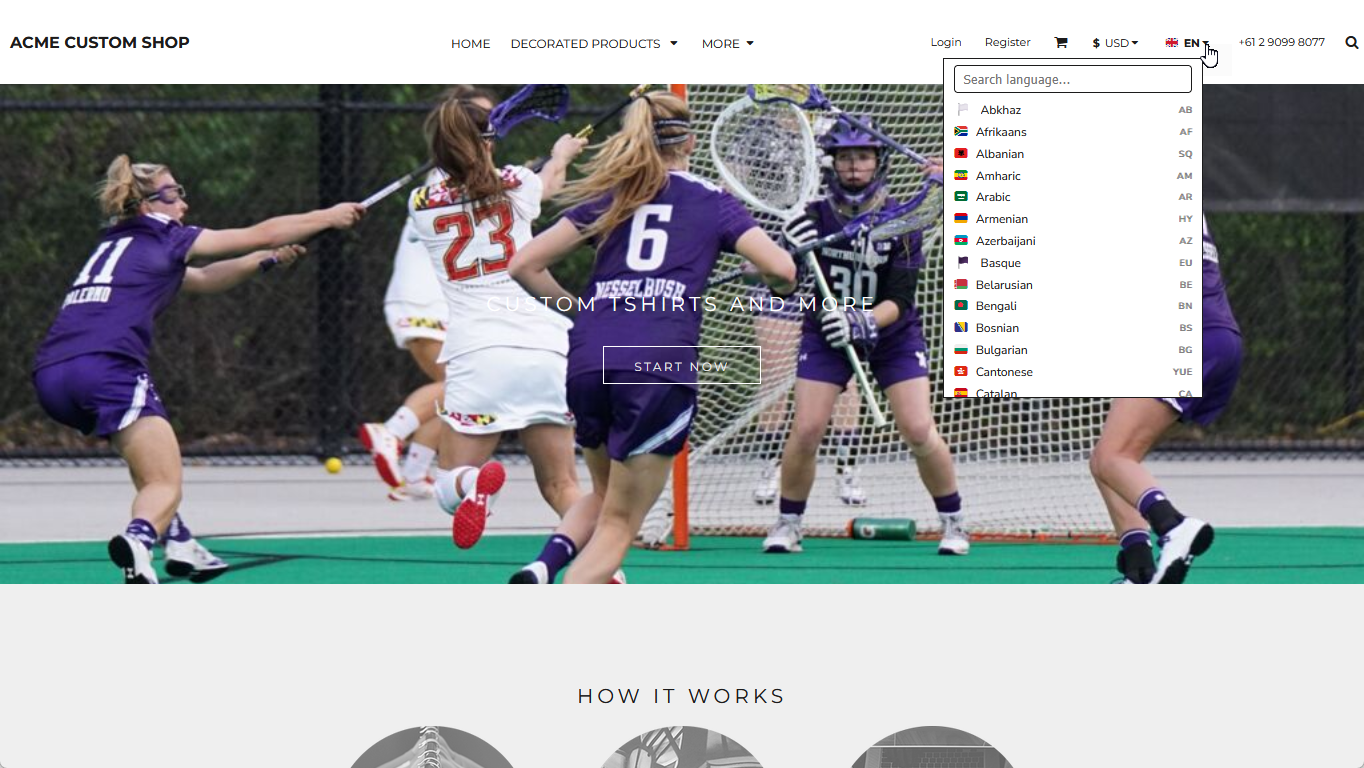Choose Azerbaijani language option
Screen dimensions: 1364x768
(x=1005, y=241)
